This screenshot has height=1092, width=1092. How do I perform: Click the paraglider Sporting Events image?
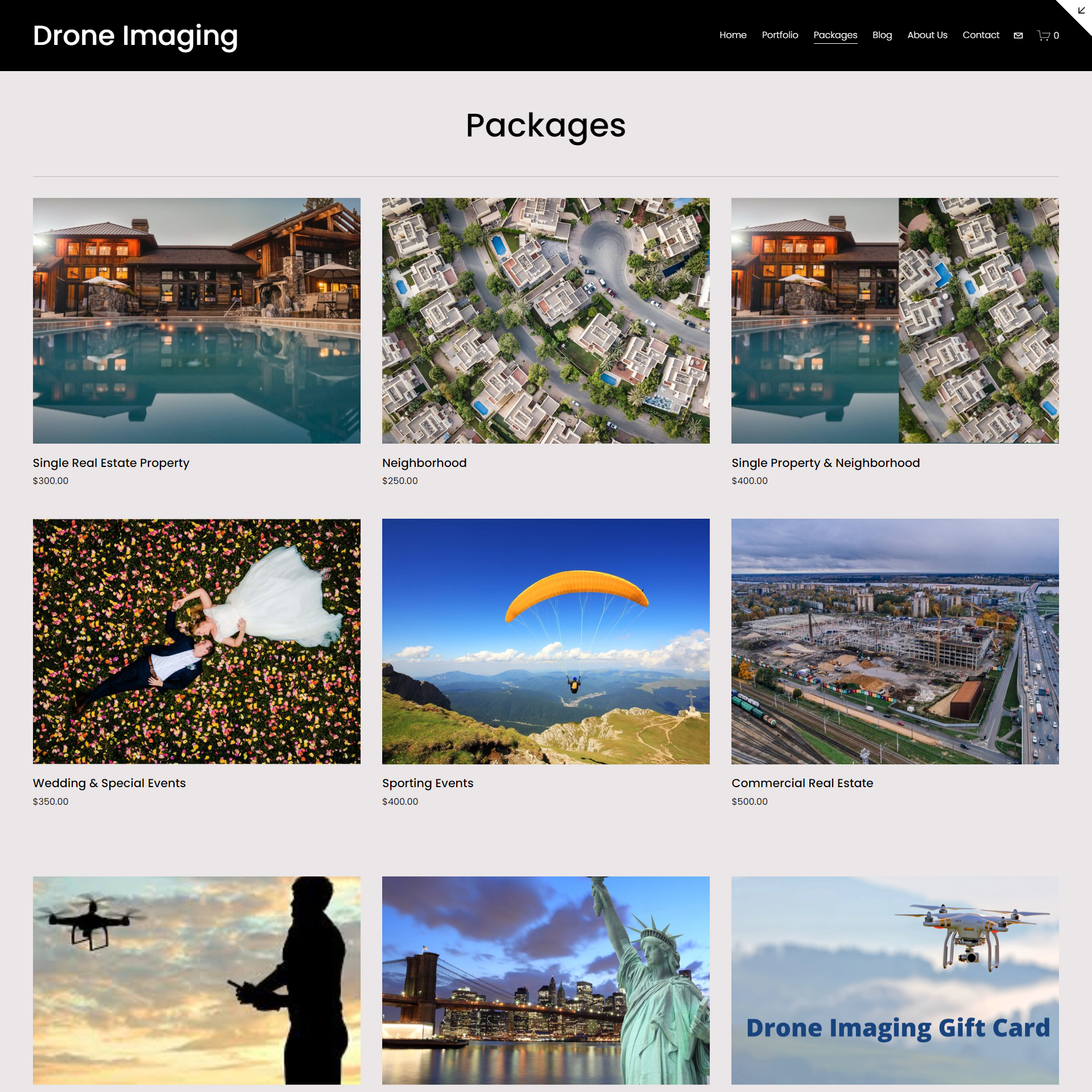click(x=546, y=641)
